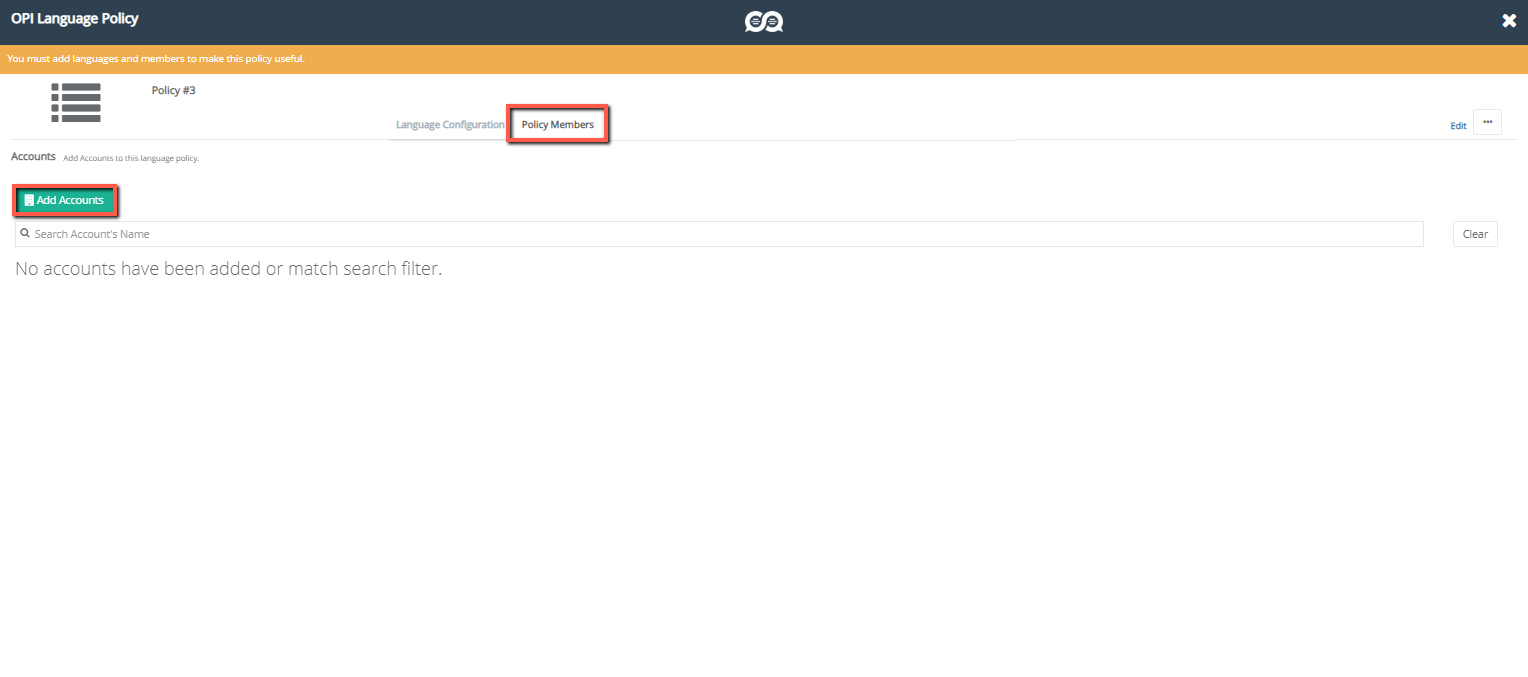Click the dark header bar right of the logo

coord(1100,21)
